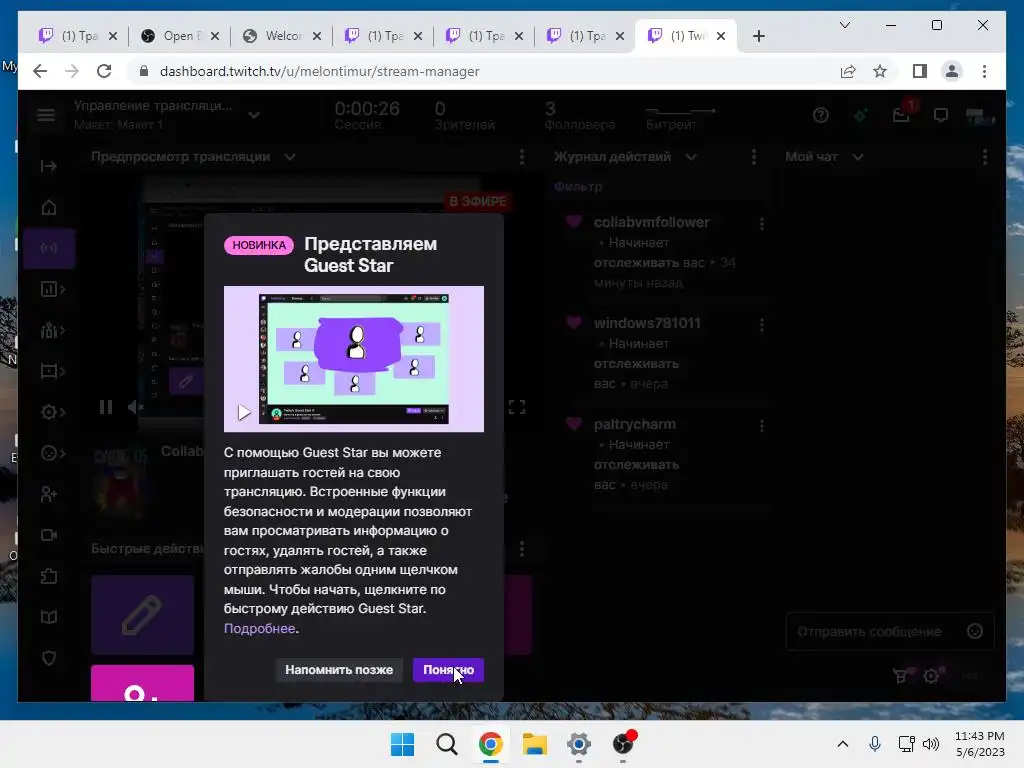Open the Windows Start menu
This screenshot has height=768, width=1024.
click(402, 744)
